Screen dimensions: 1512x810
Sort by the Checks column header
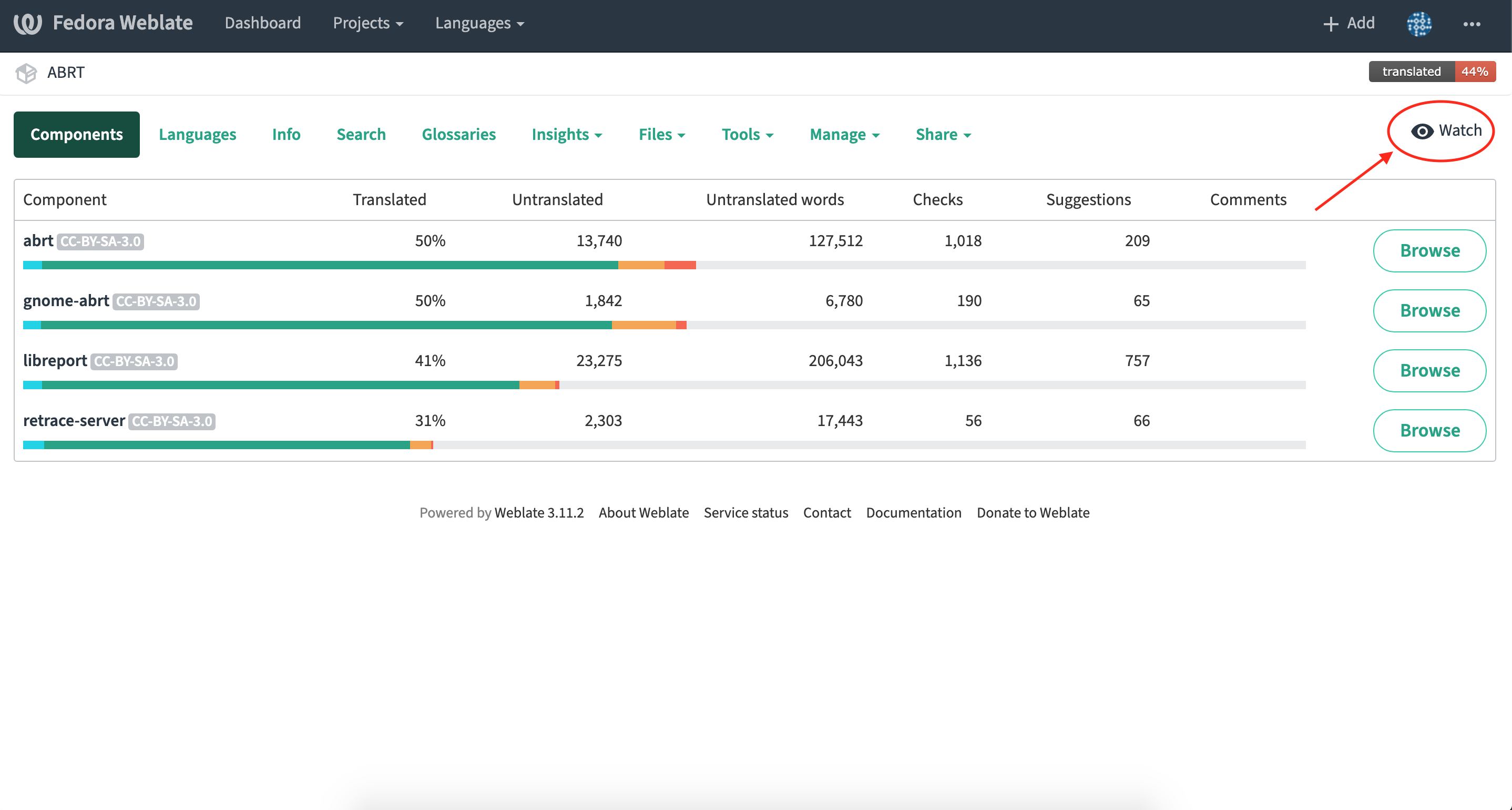(x=937, y=200)
